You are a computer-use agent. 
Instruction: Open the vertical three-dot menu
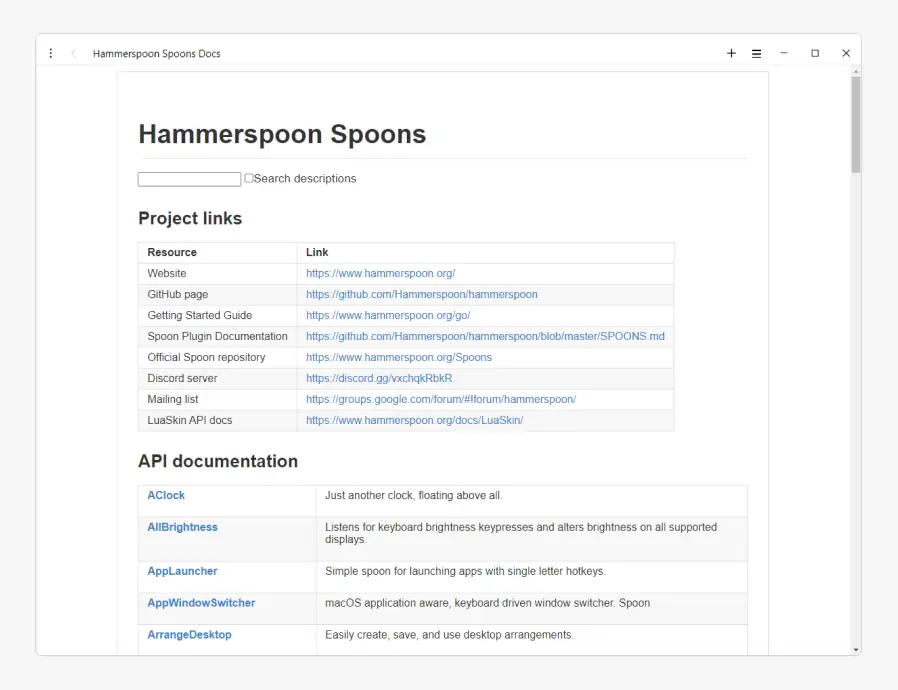pos(51,53)
